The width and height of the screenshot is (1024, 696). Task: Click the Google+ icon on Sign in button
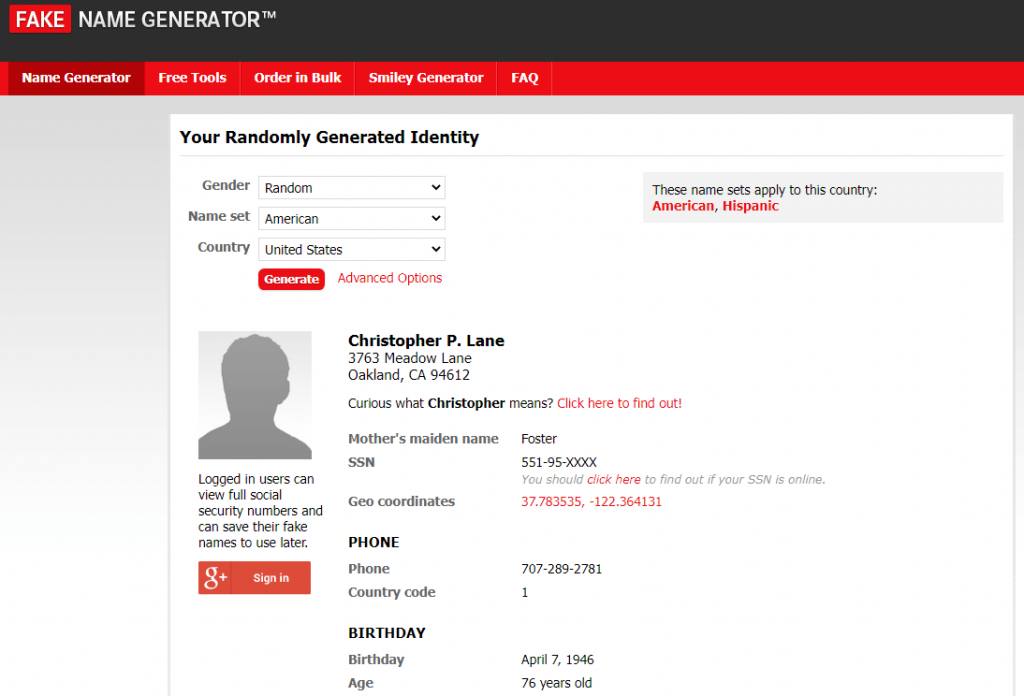215,578
